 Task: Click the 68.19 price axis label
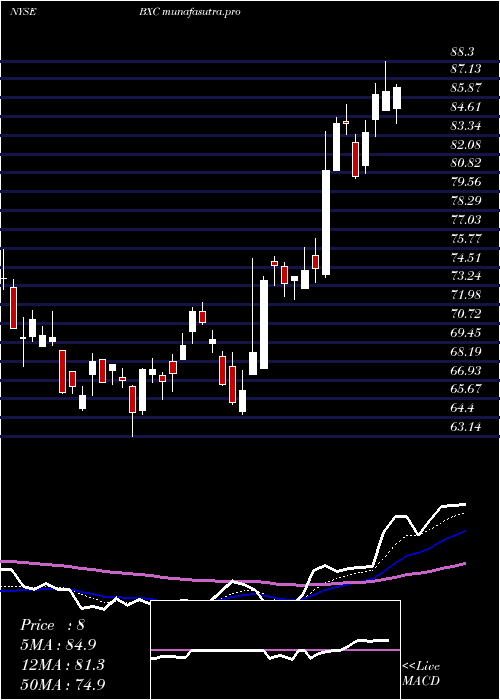(x=467, y=352)
